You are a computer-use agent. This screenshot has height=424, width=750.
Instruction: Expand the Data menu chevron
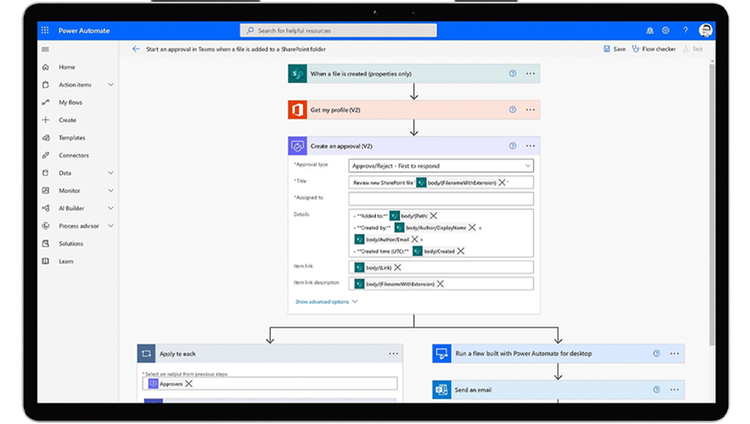pyautogui.click(x=110, y=173)
